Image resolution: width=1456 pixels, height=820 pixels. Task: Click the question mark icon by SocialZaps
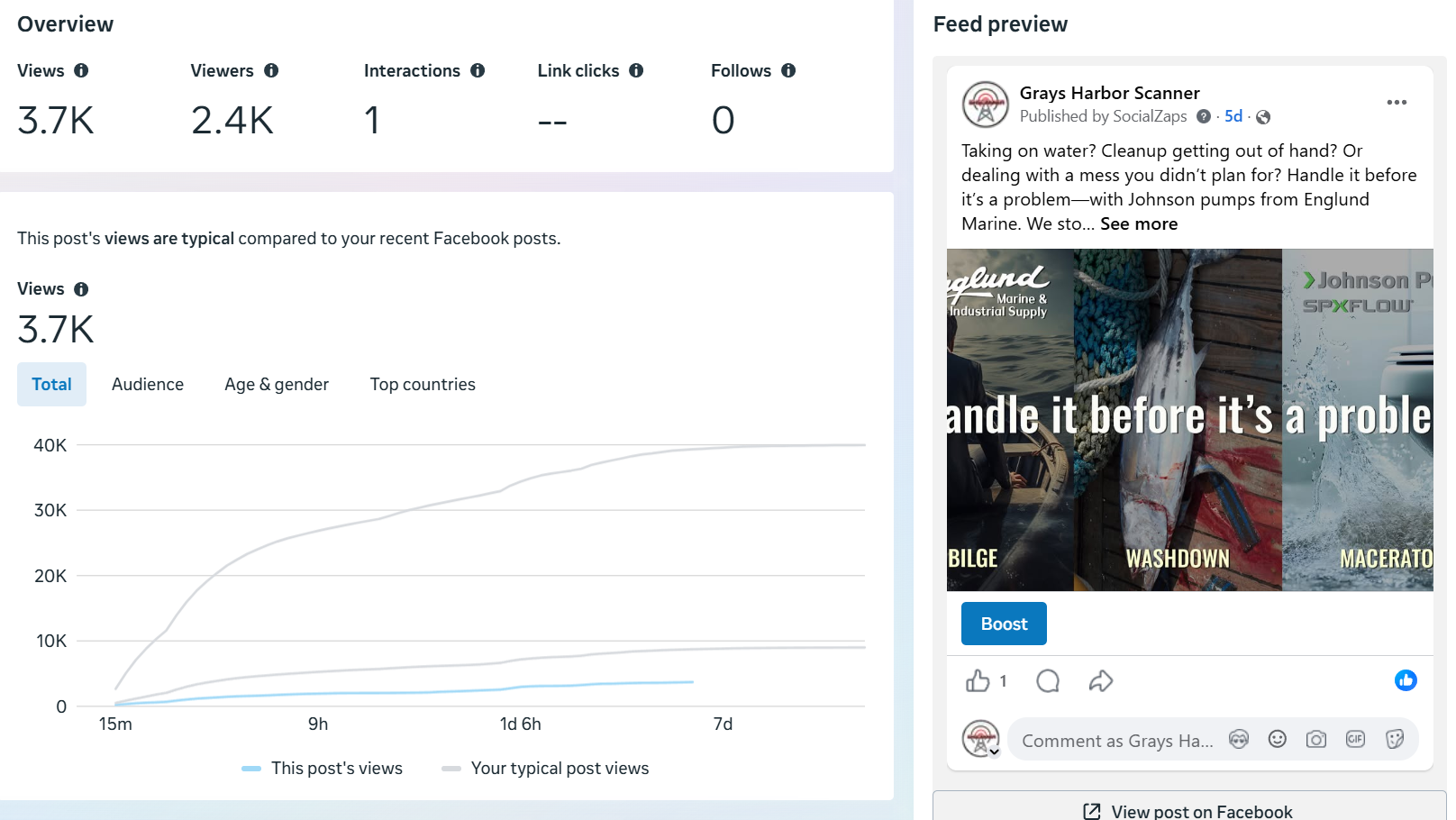(1204, 116)
